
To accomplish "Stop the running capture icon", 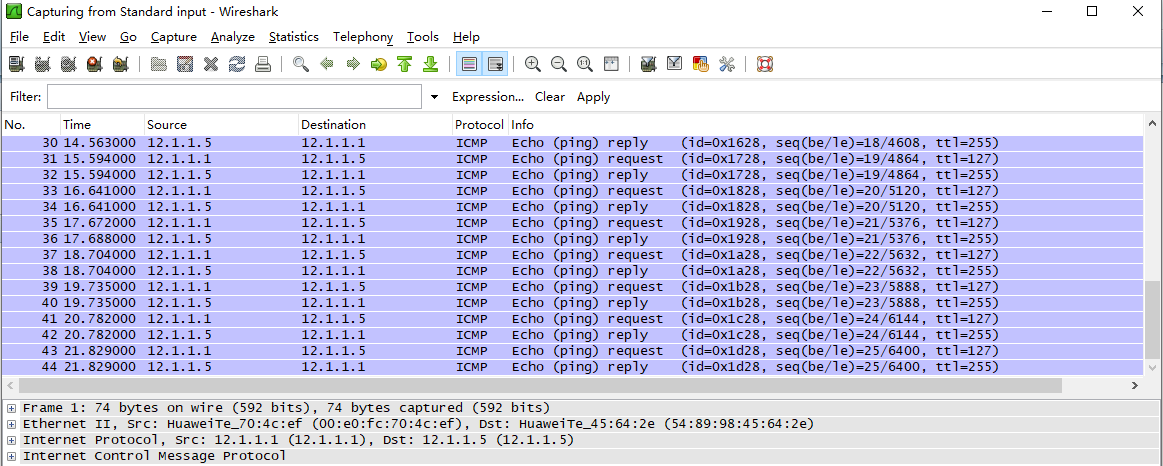I will [94, 65].
